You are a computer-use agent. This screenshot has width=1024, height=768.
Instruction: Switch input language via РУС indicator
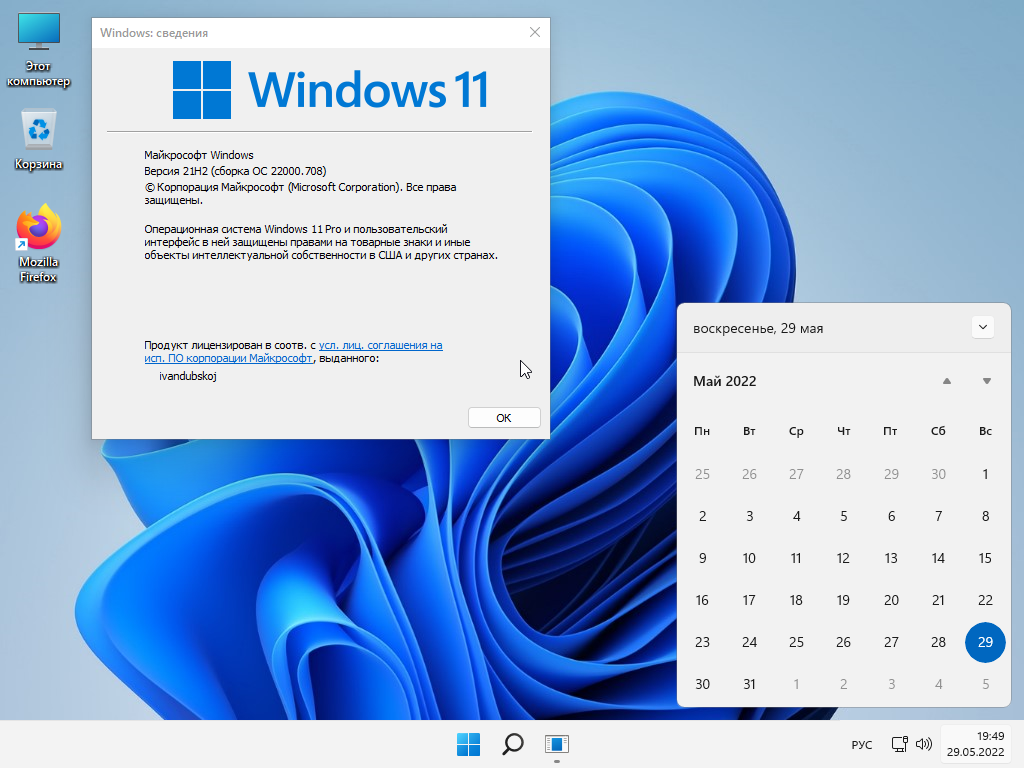click(861, 745)
